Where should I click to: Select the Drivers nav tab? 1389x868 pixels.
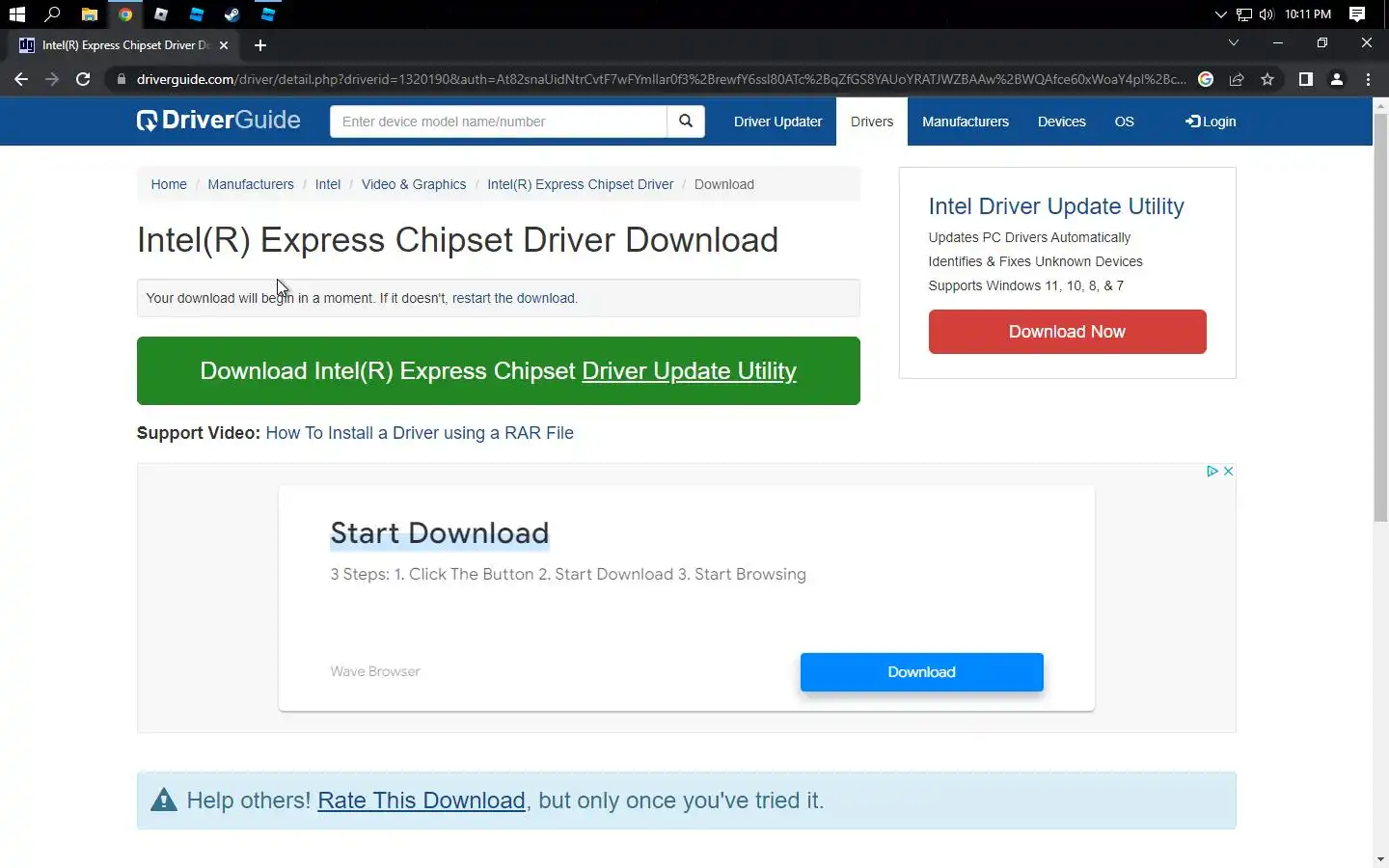[872, 122]
